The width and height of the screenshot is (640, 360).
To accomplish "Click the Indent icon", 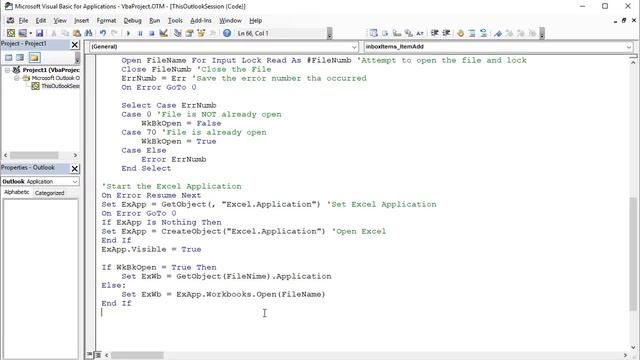I will click(434, 33).
